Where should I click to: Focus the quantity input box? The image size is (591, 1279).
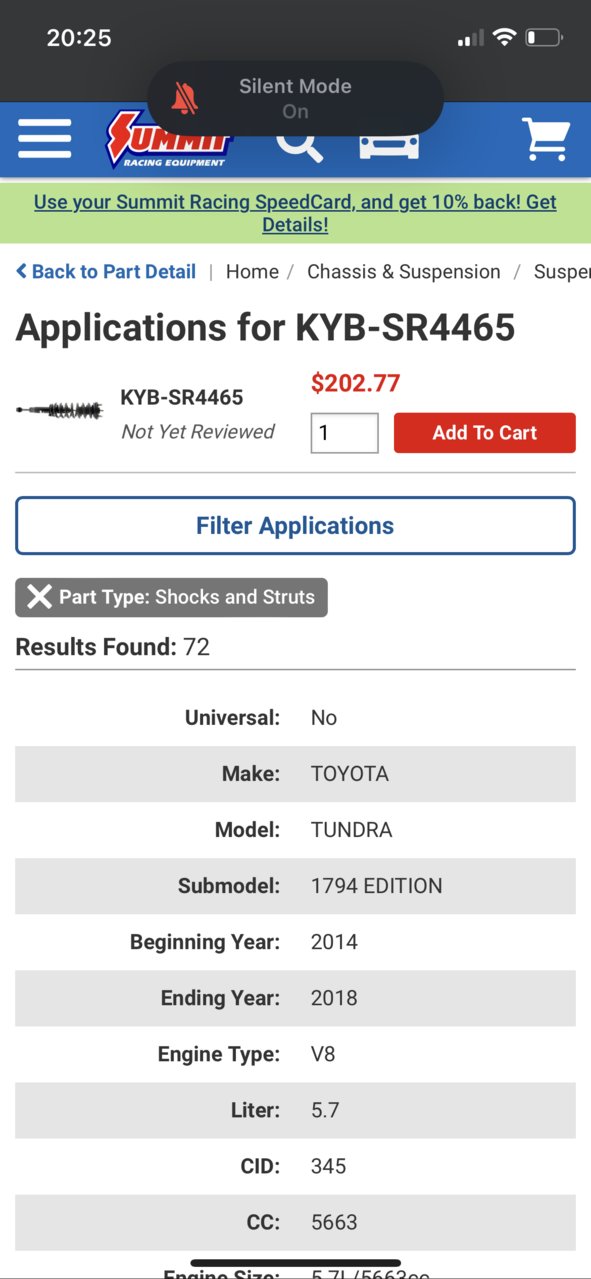[x=345, y=433]
